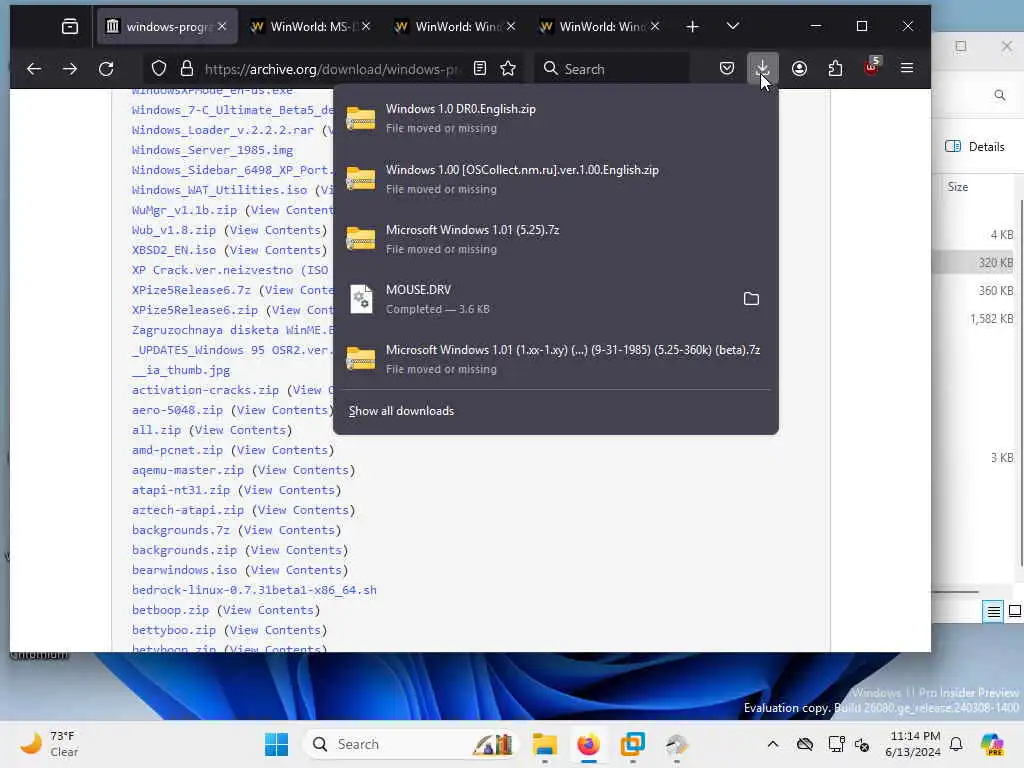Open atapi-nt31.zip link
Viewport: 1024px width, 768px height.
(181, 490)
